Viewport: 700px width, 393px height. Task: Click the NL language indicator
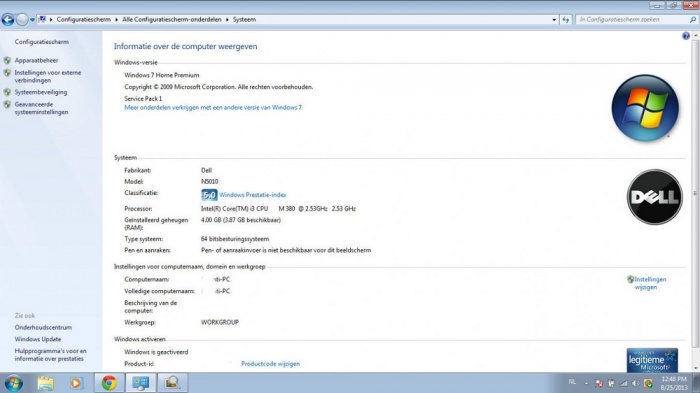[x=572, y=382]
